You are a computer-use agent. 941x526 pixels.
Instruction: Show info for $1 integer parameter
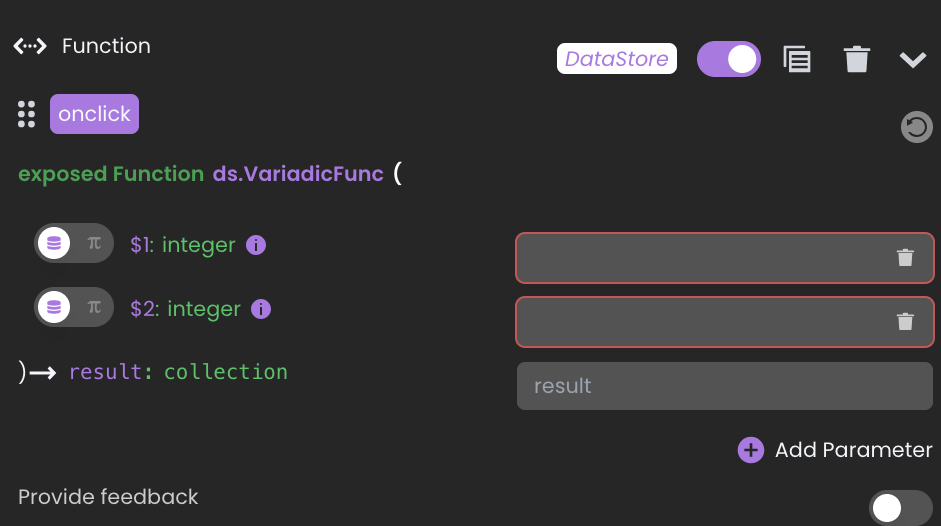tap(256, 245)
